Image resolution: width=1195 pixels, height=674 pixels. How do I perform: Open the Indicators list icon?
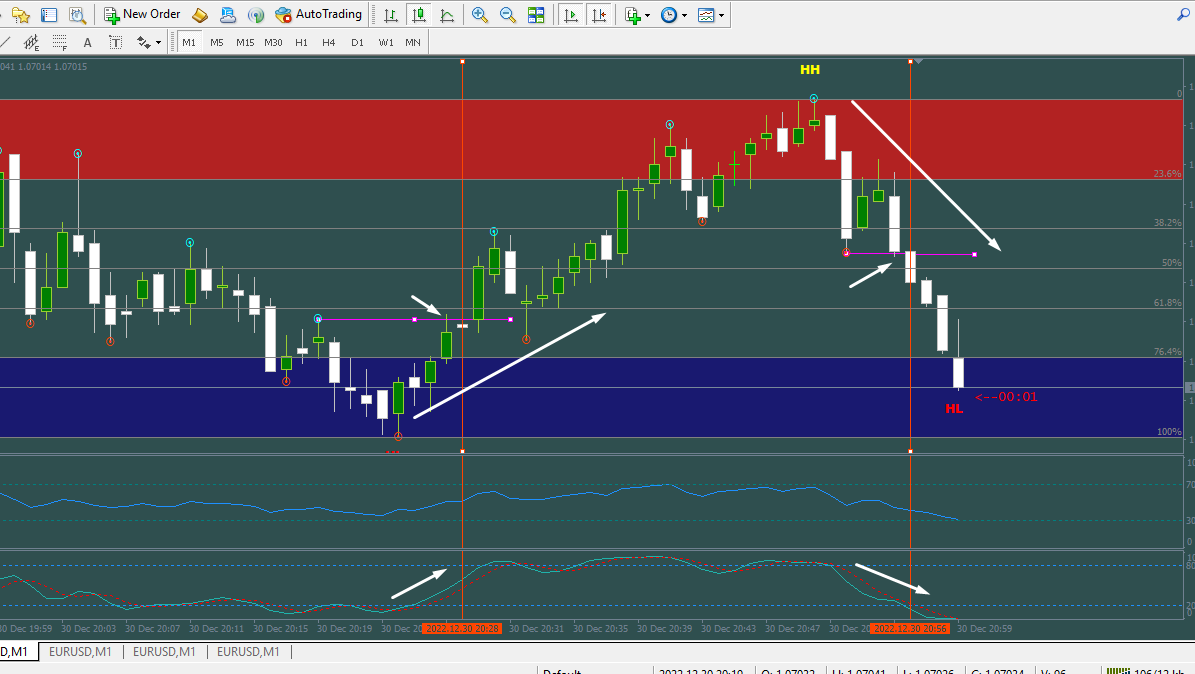(x=632, y=14)
